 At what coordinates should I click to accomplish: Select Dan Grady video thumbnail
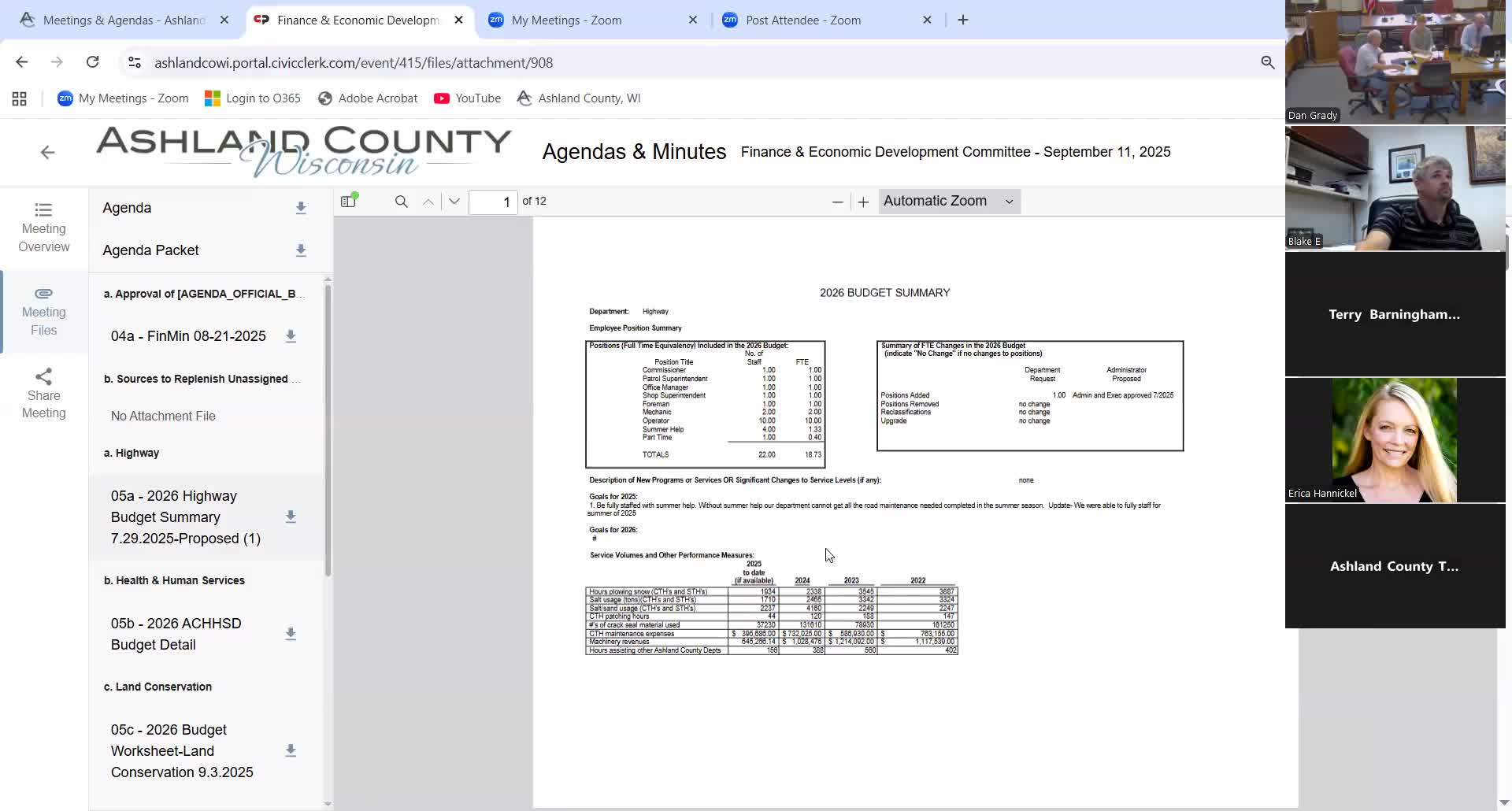coord(1395,62)
